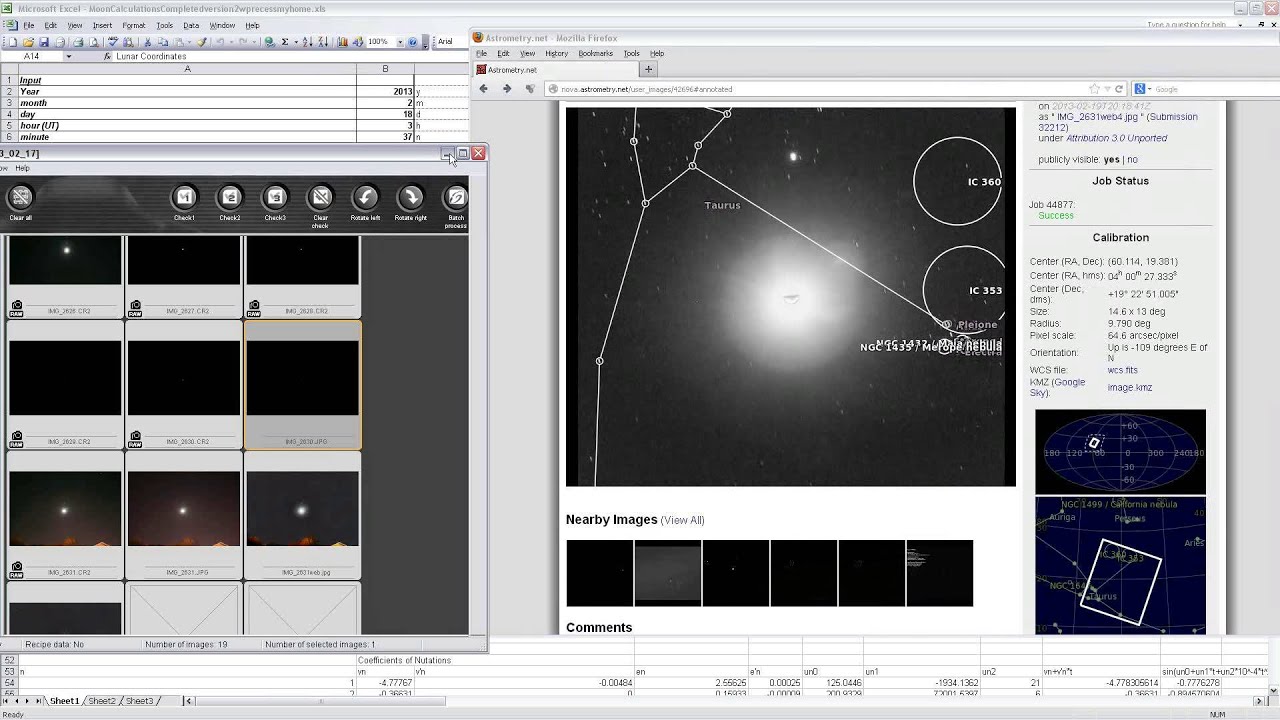
Task: Open the Firefox Bookmarks menu
Action: click(x=595, y=53)
